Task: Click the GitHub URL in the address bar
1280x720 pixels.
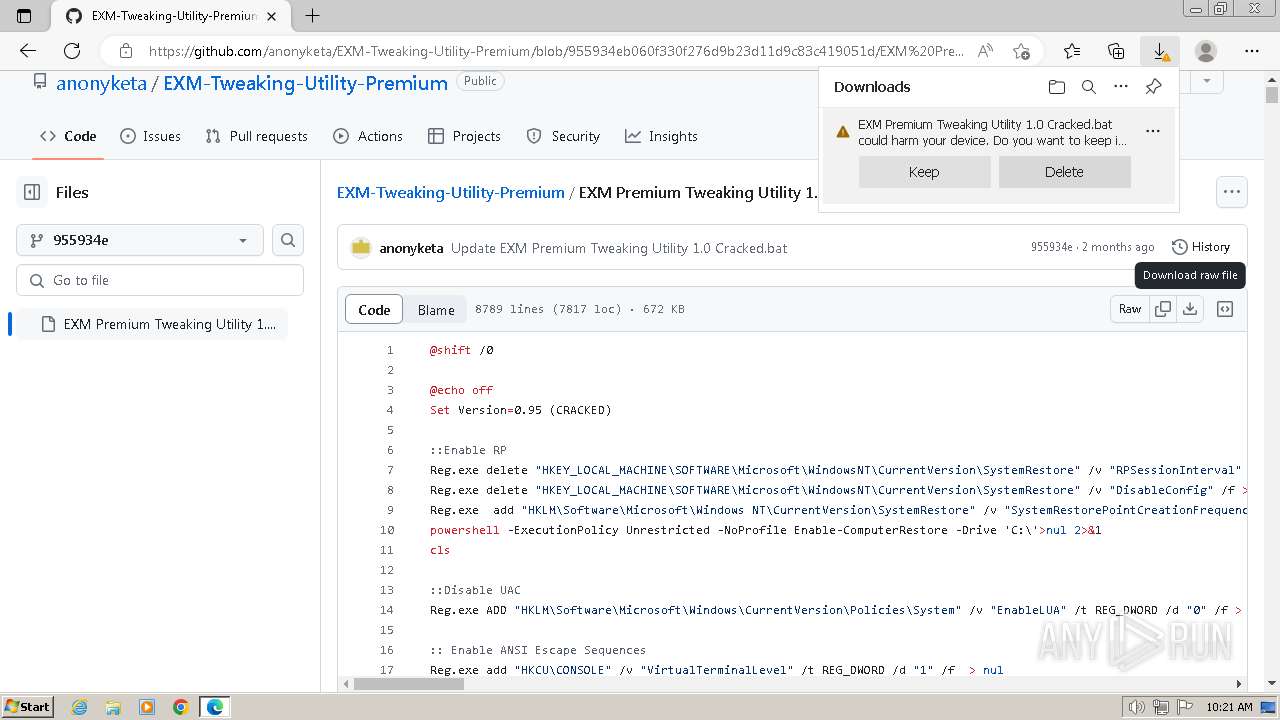Action: 556,51
